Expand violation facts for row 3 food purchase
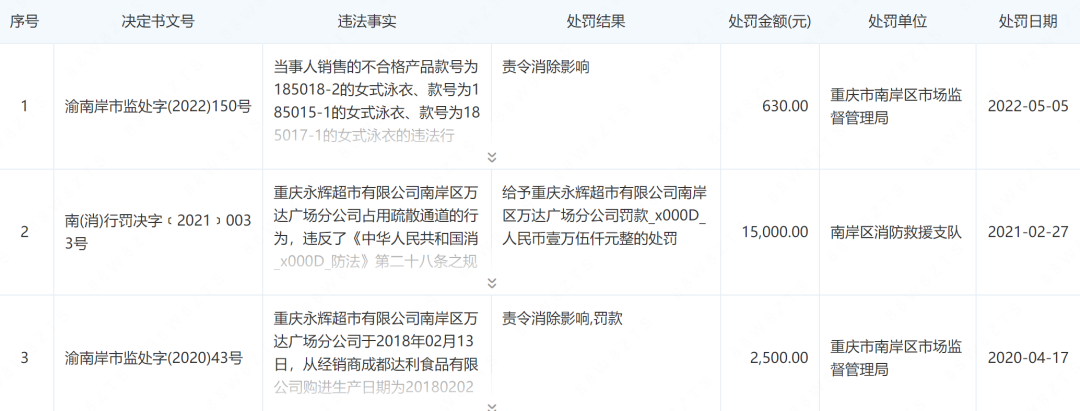Screen dimensions: 1080x411 492,407
